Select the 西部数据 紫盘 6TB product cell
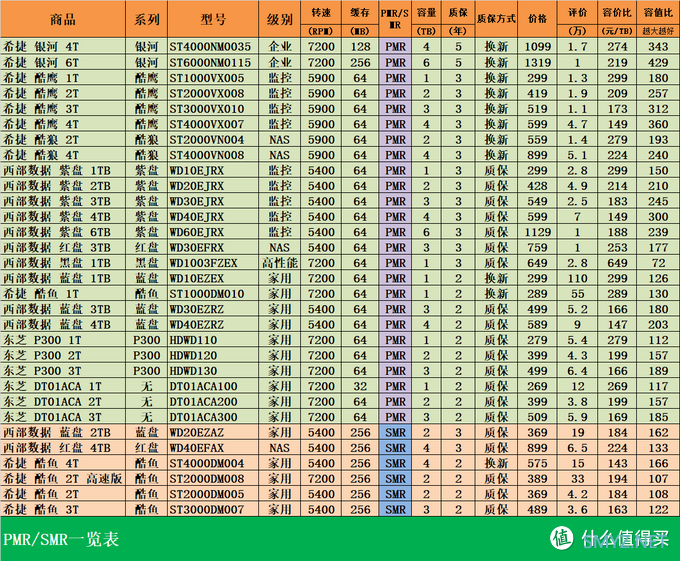The width and height of the screenshot is (680, 561). pos(63,232)
